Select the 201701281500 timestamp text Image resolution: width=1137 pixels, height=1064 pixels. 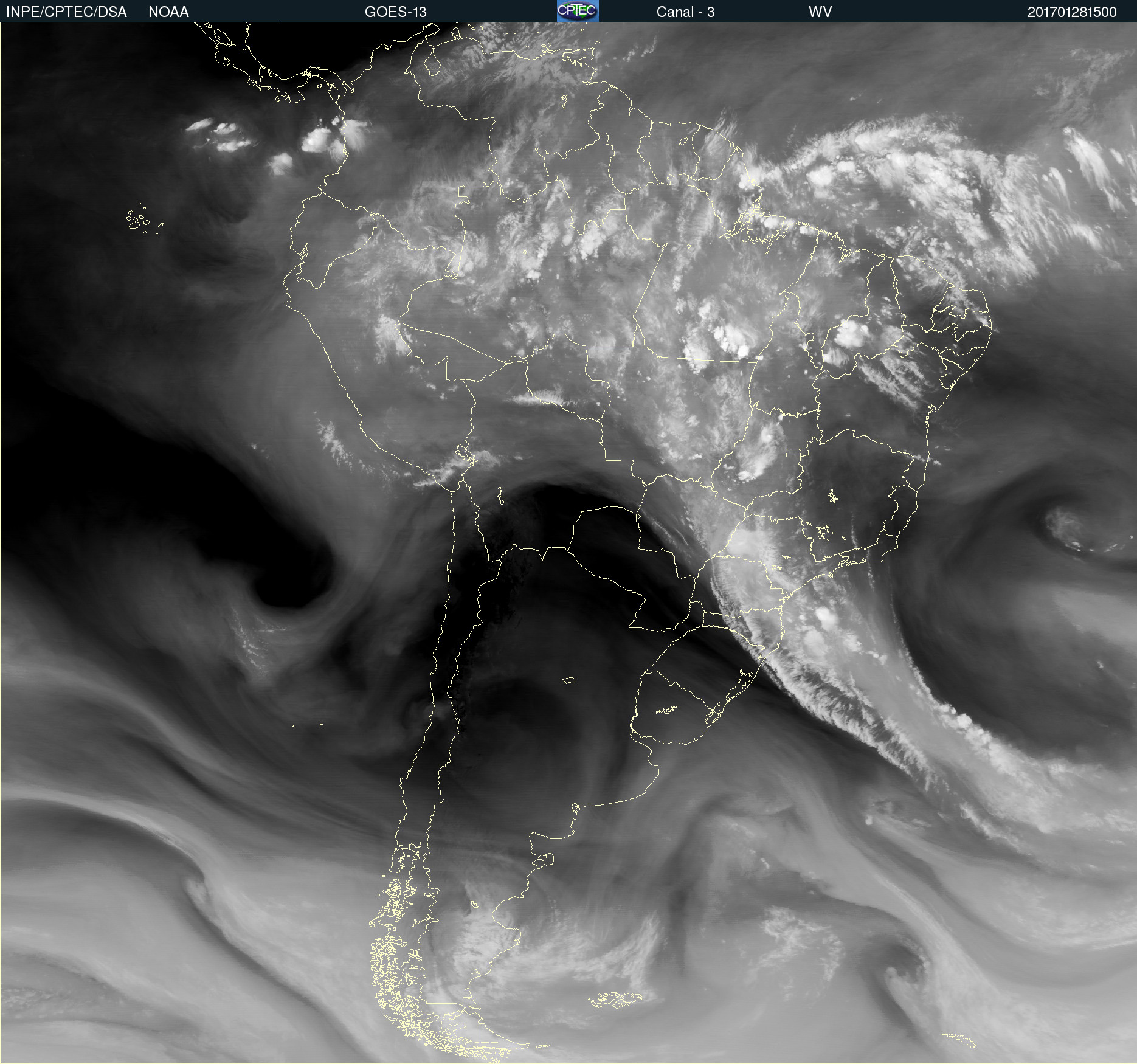1072,12
